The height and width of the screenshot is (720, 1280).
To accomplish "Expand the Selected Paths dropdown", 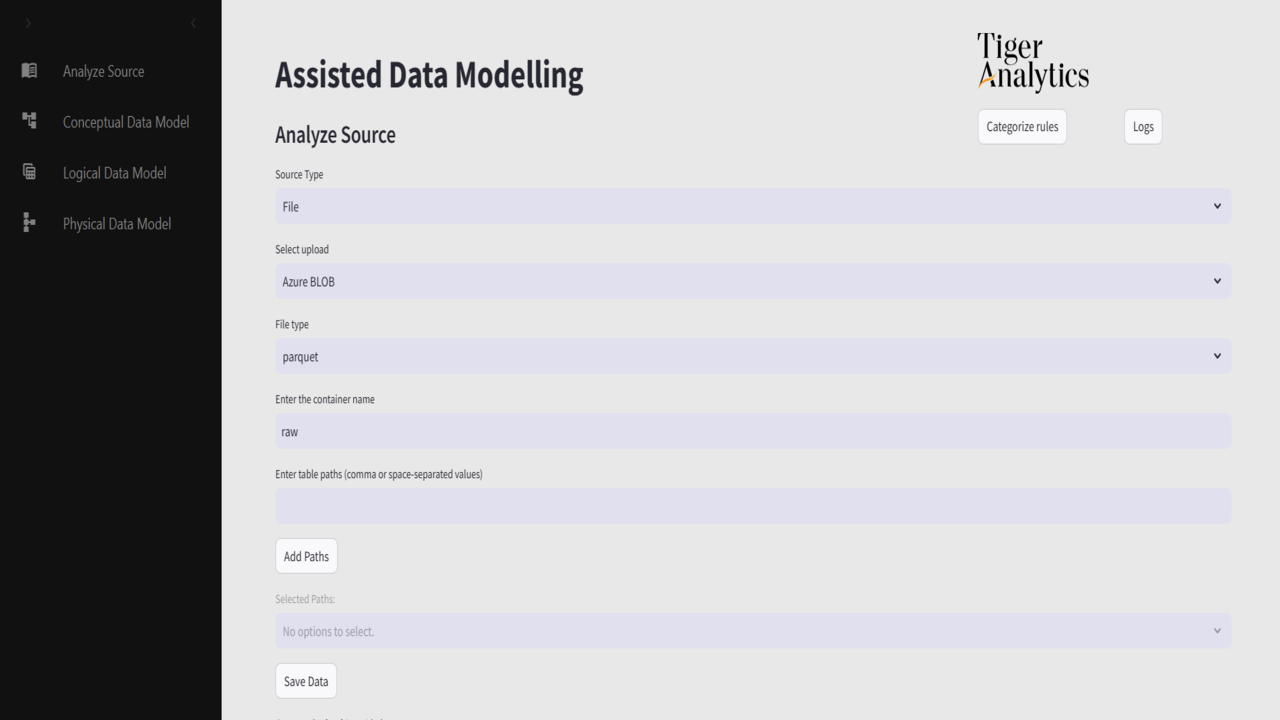I will (x=752, y=631).
